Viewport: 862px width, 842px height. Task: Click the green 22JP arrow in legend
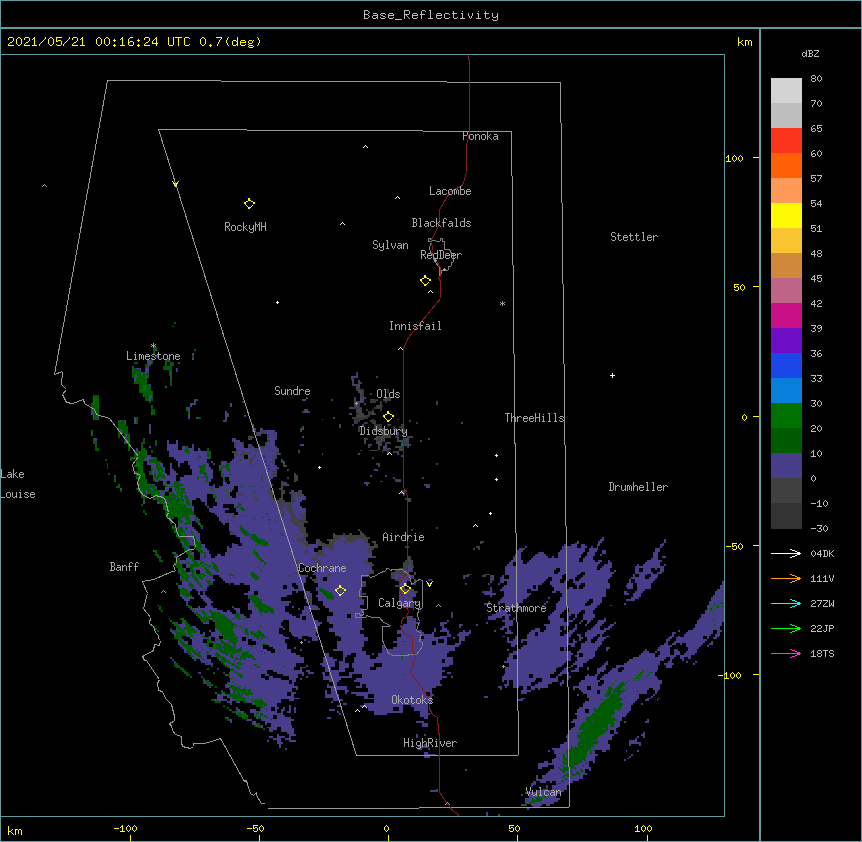pyautogui.click(x=786, y=628)
